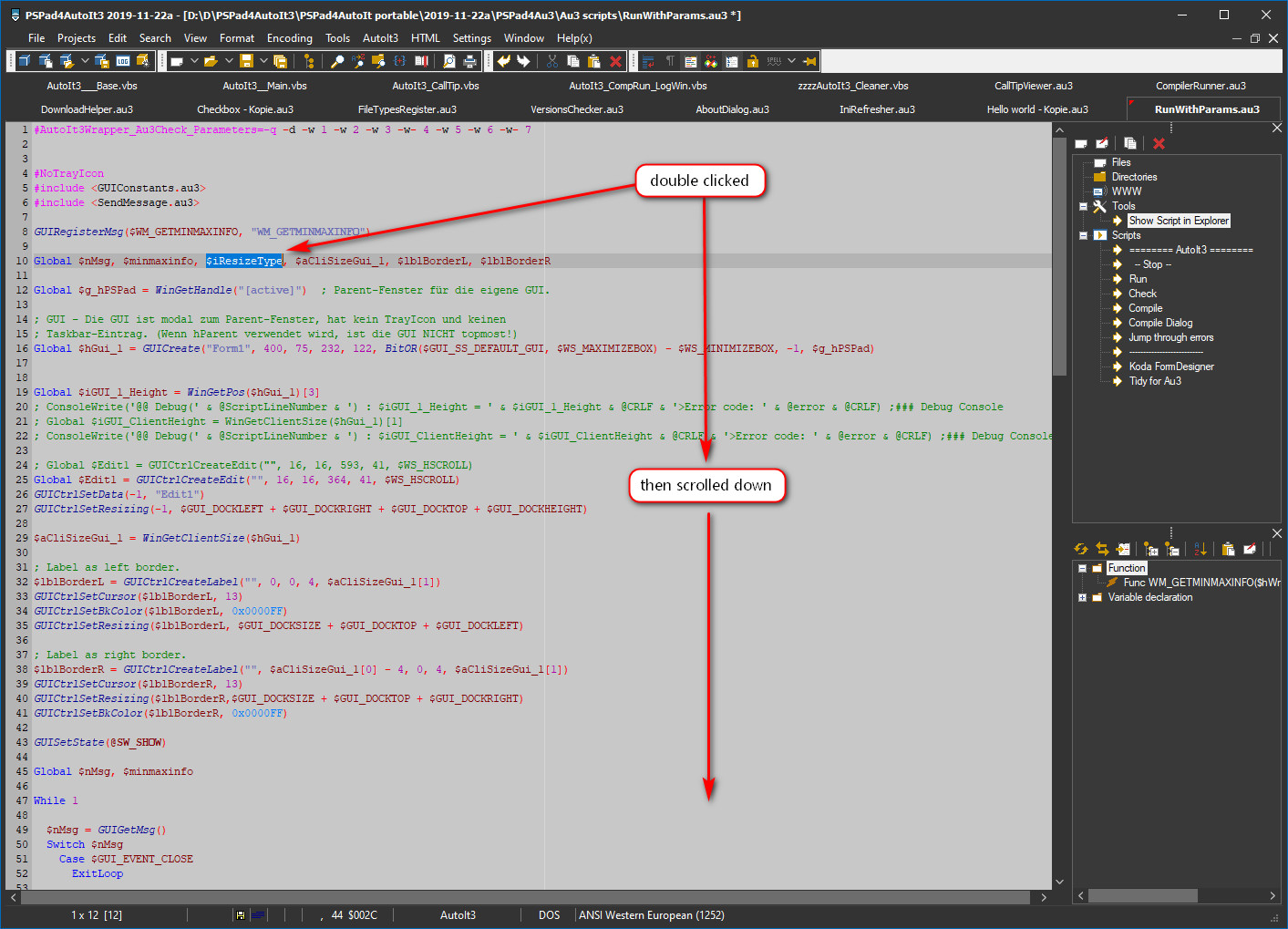Viewport: 1288px width, 929px height.
Task: Toggle the spell check button
Action: tap(774, 61)
